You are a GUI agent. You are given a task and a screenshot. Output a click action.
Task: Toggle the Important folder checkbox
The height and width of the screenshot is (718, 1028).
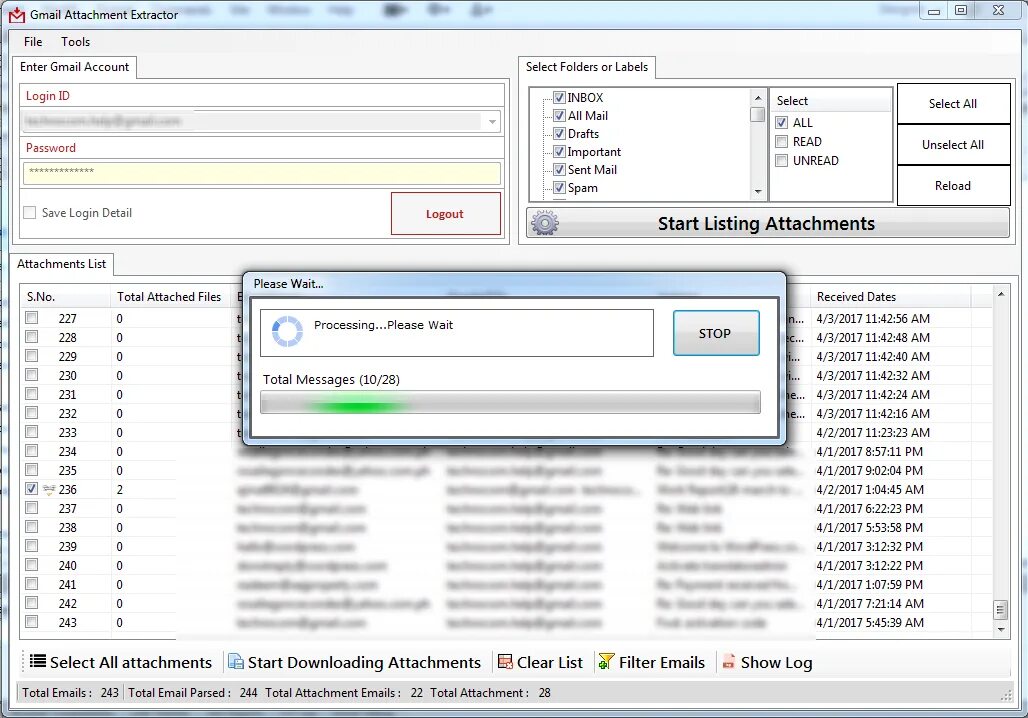point(559,151)
